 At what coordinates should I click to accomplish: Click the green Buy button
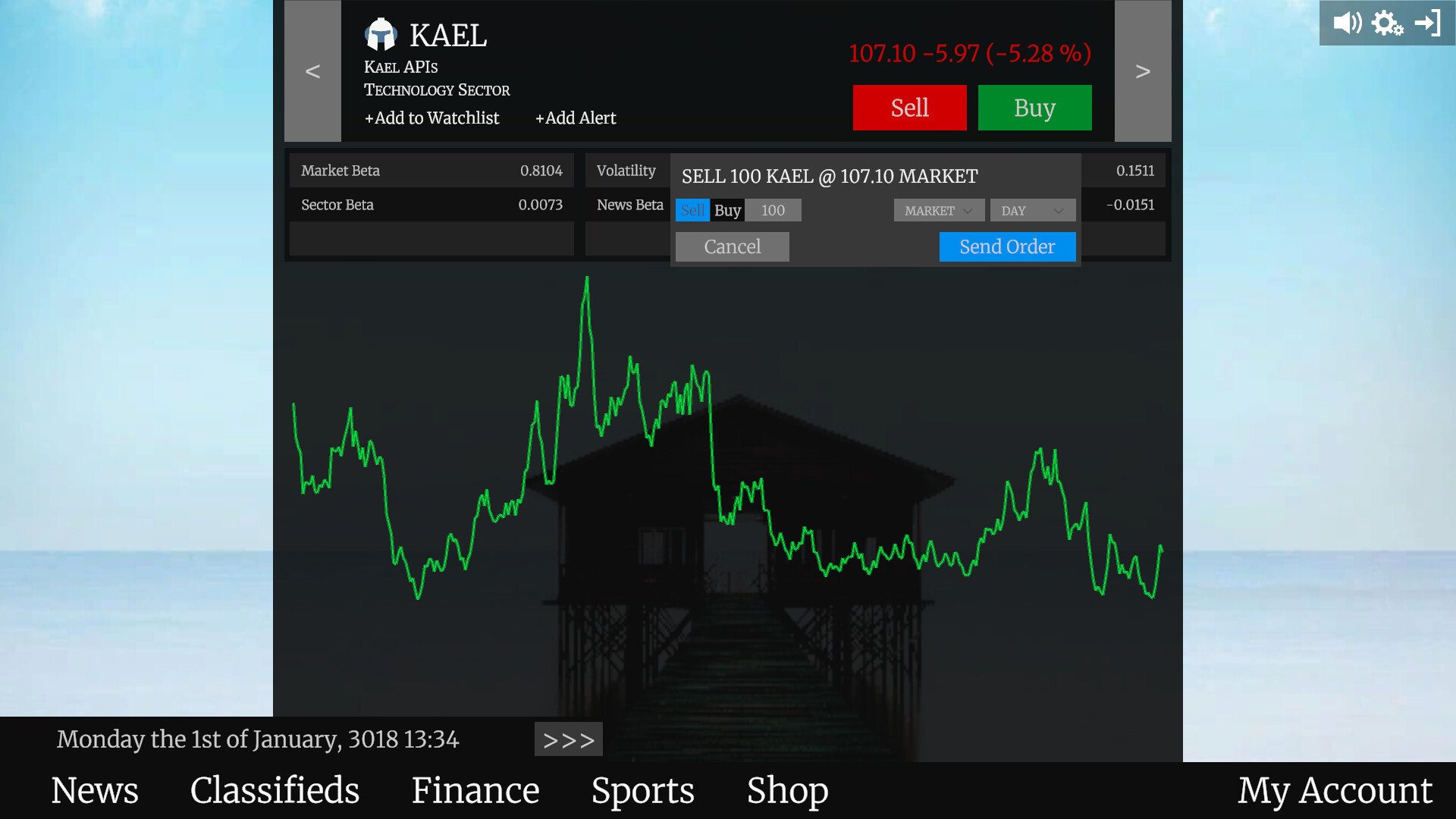point(1034,108)
